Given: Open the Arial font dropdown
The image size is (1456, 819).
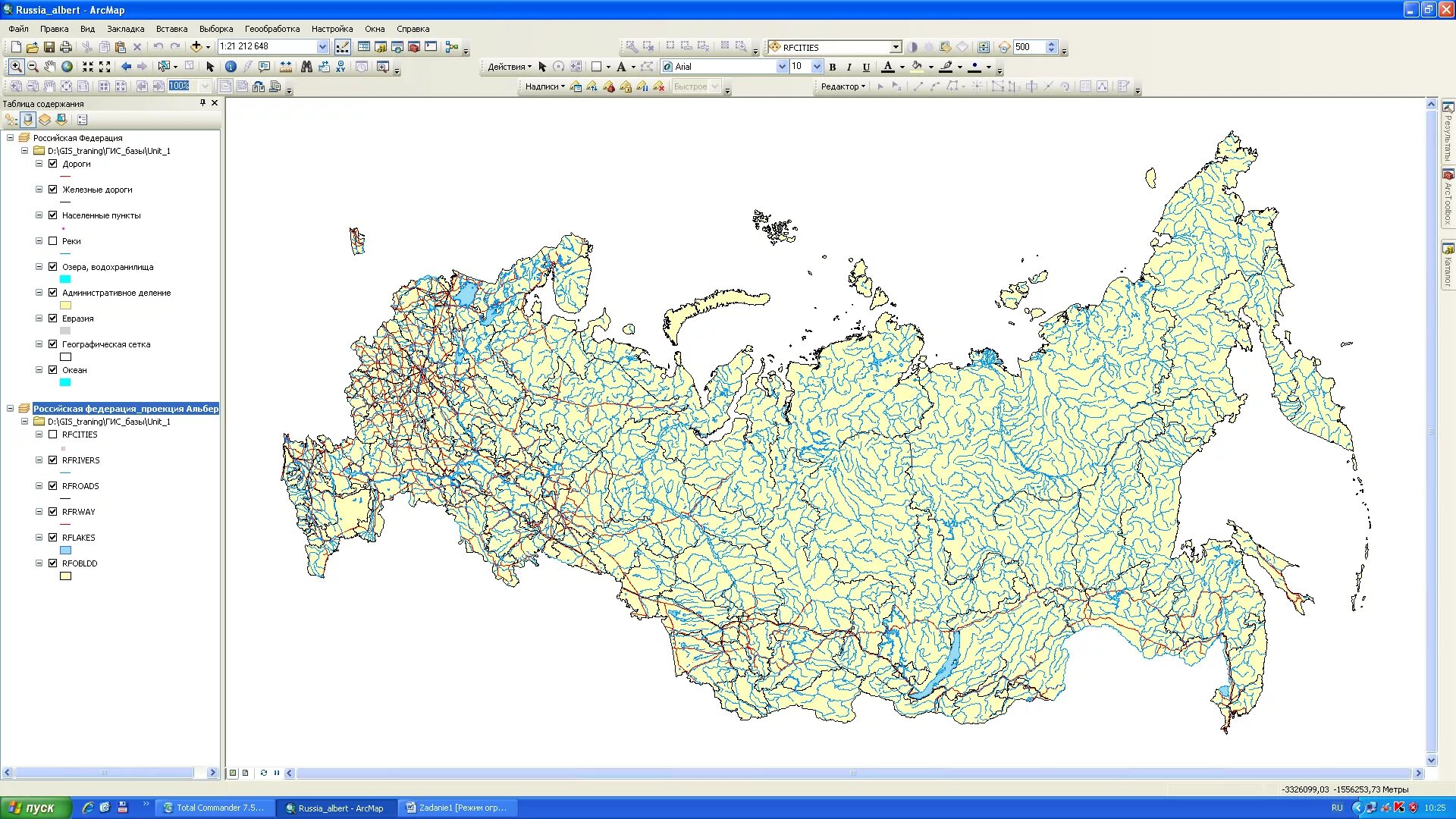Looking at the screenshot, I should pos(782,67).
